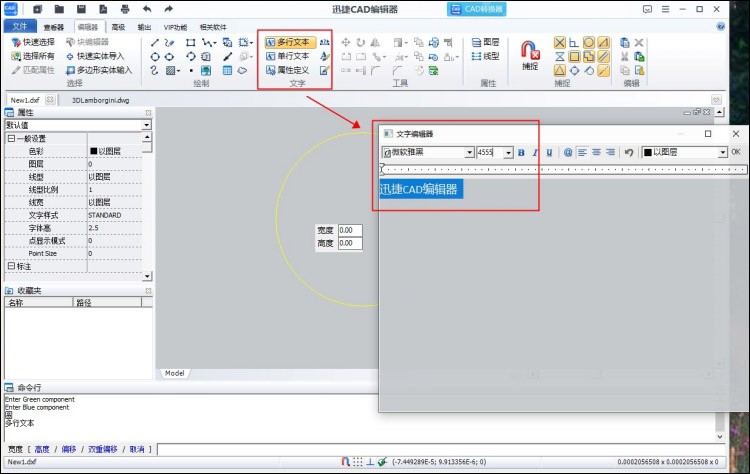Screen dimensions: 750x474
Task: Click the 属性定义 button
Action: coord(288,70)
